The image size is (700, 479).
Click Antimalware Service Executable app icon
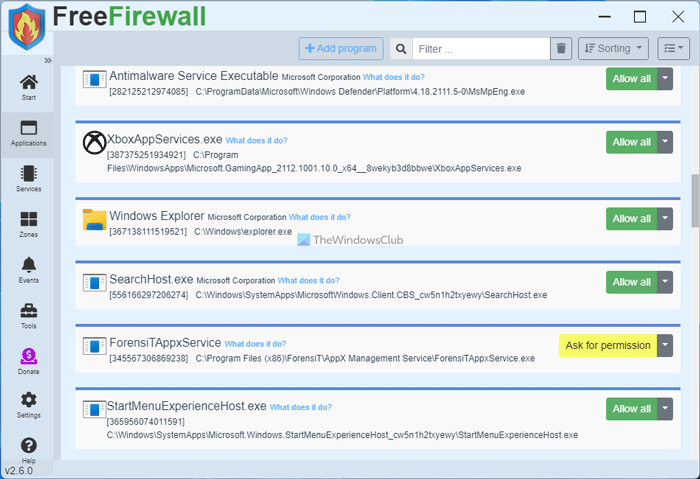click(x=94, y=79)
